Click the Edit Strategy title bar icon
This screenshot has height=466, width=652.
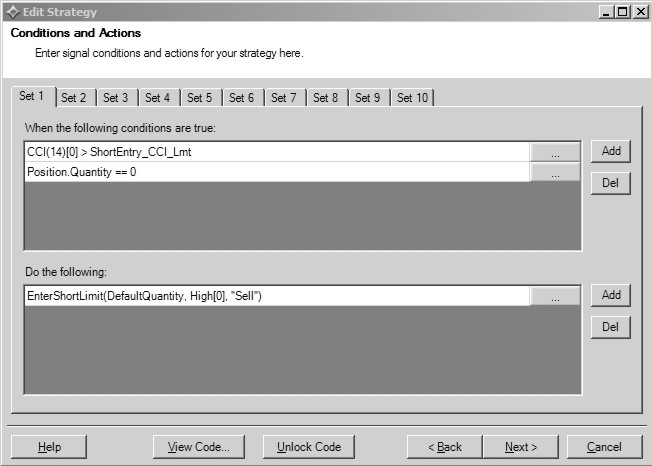click(x=13, y=12)
